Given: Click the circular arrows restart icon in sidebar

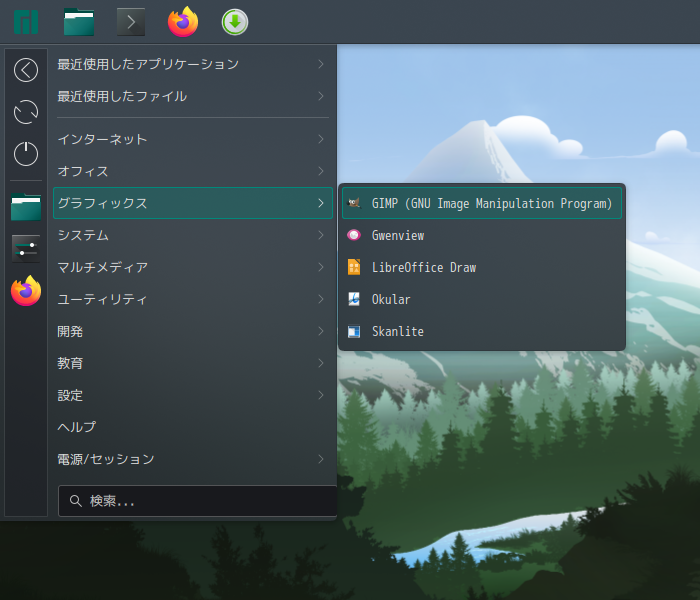Looking at the screenshot, I should point(26,112).
